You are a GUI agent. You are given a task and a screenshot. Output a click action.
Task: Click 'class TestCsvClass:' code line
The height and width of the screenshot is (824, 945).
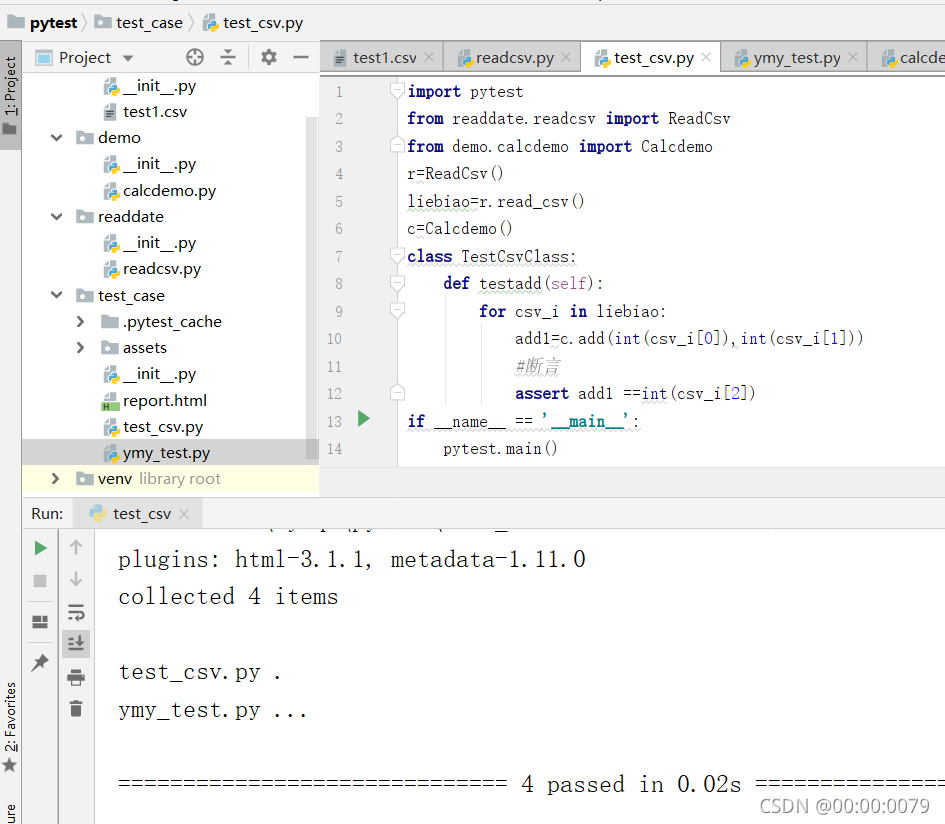click(x=491, y=256)
